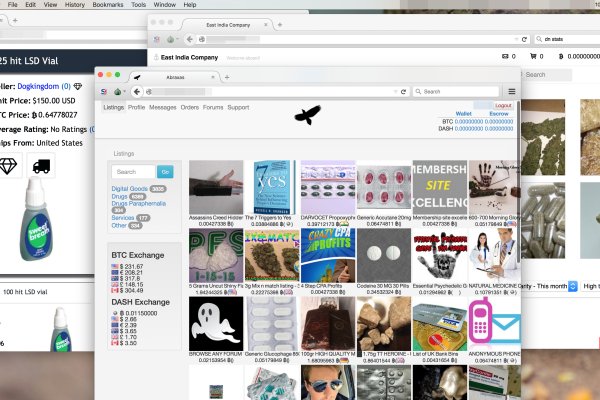The height and width of the screenshot is (400, 600).
Task: Click the East India Company site title
Action: [189, 57]
